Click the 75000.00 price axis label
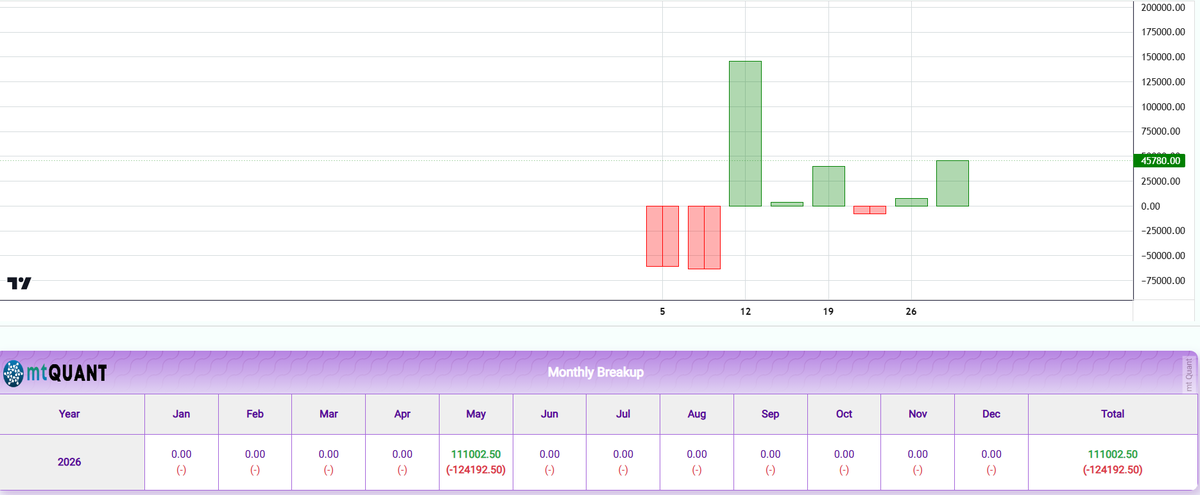Image resolution: width=1200 pixels, height=495 pixels. pos(1162,131)
